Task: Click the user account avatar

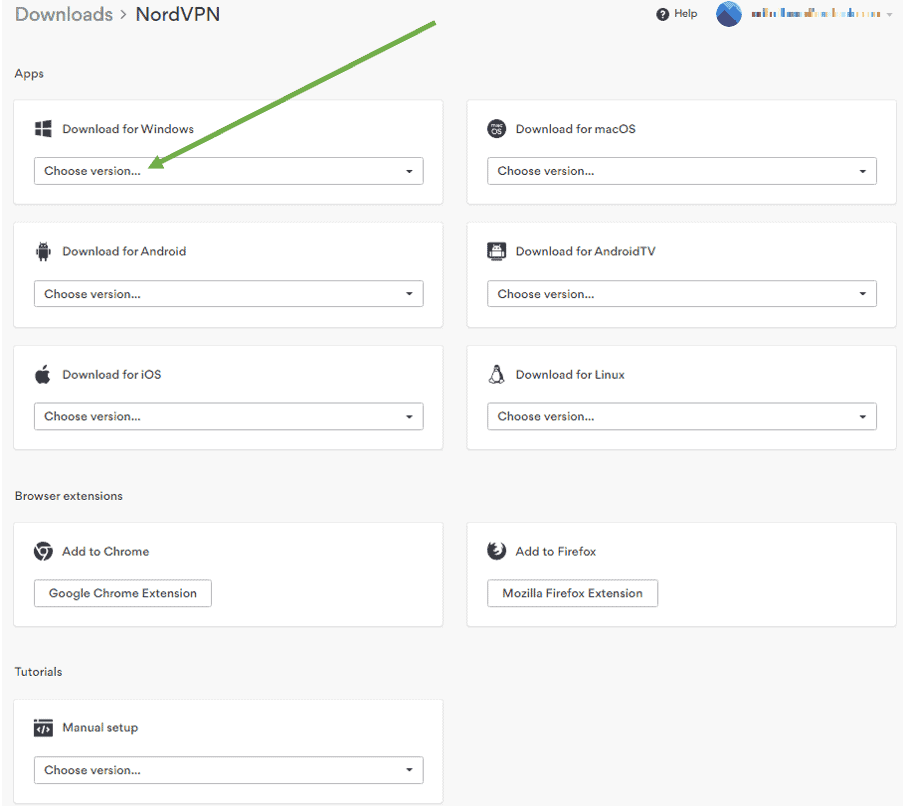Action: [729, 14]
